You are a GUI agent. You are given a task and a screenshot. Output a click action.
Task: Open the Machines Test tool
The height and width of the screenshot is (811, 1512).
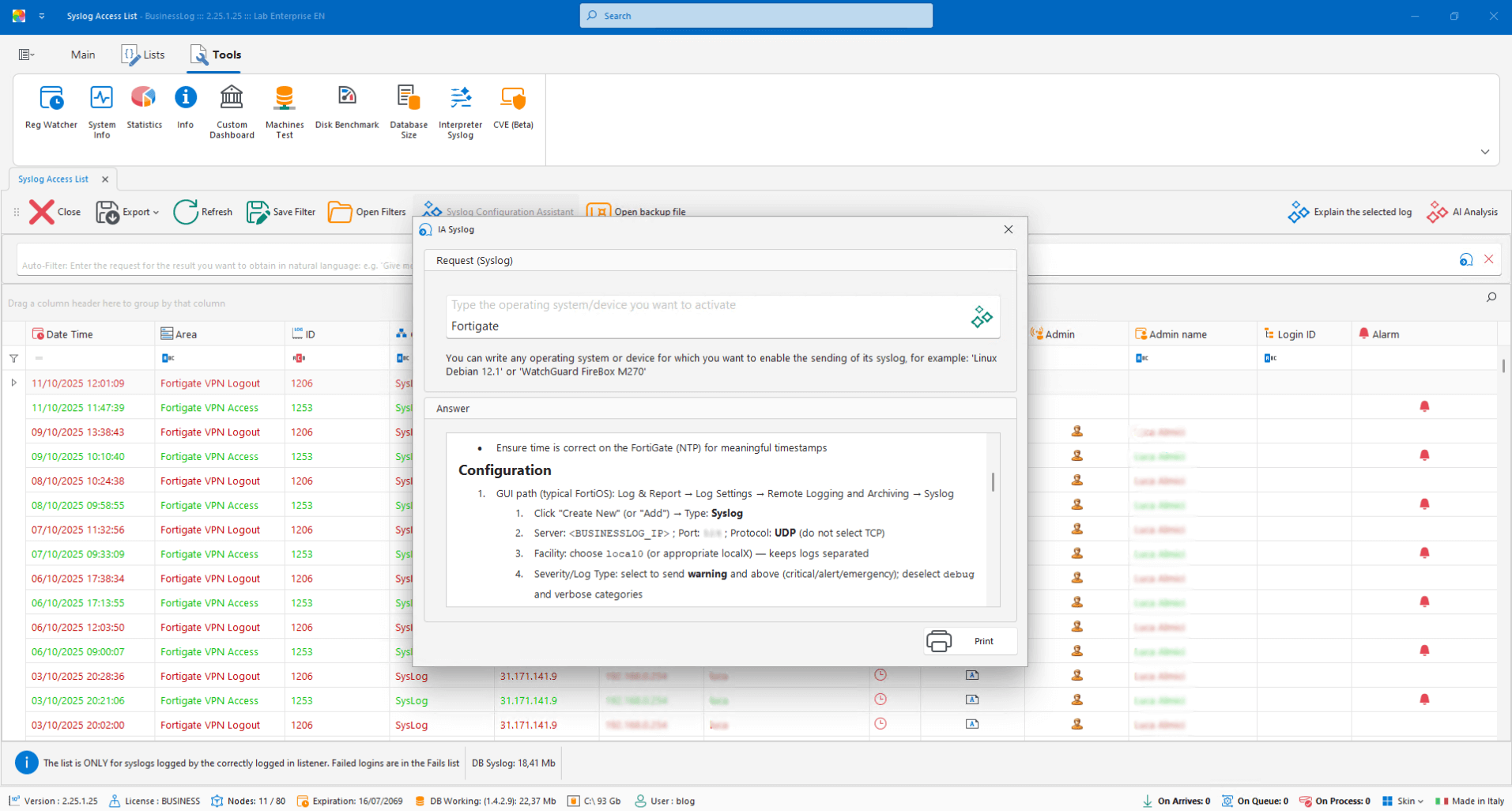pos(285,111)
